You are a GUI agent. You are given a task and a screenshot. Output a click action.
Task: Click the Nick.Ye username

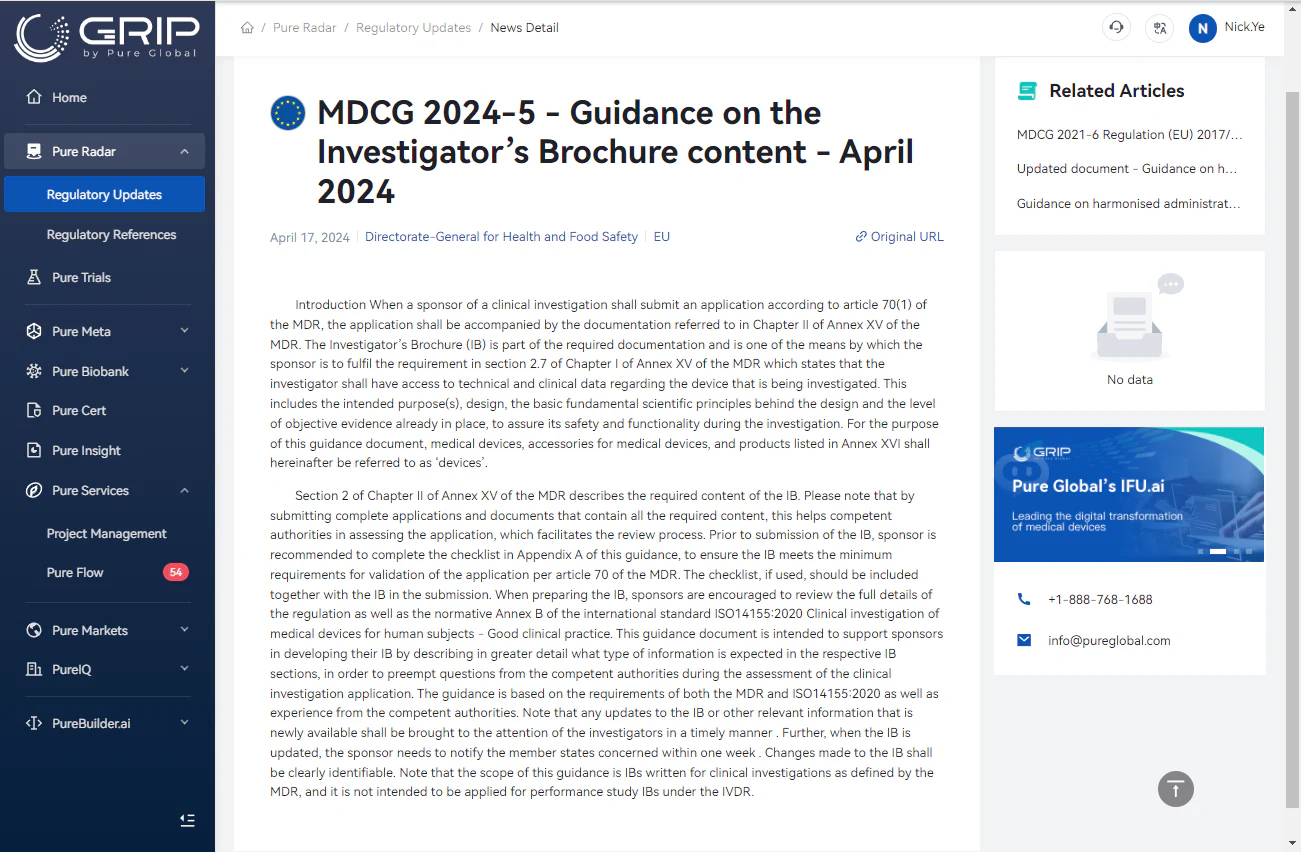[x=1245, y=27]
